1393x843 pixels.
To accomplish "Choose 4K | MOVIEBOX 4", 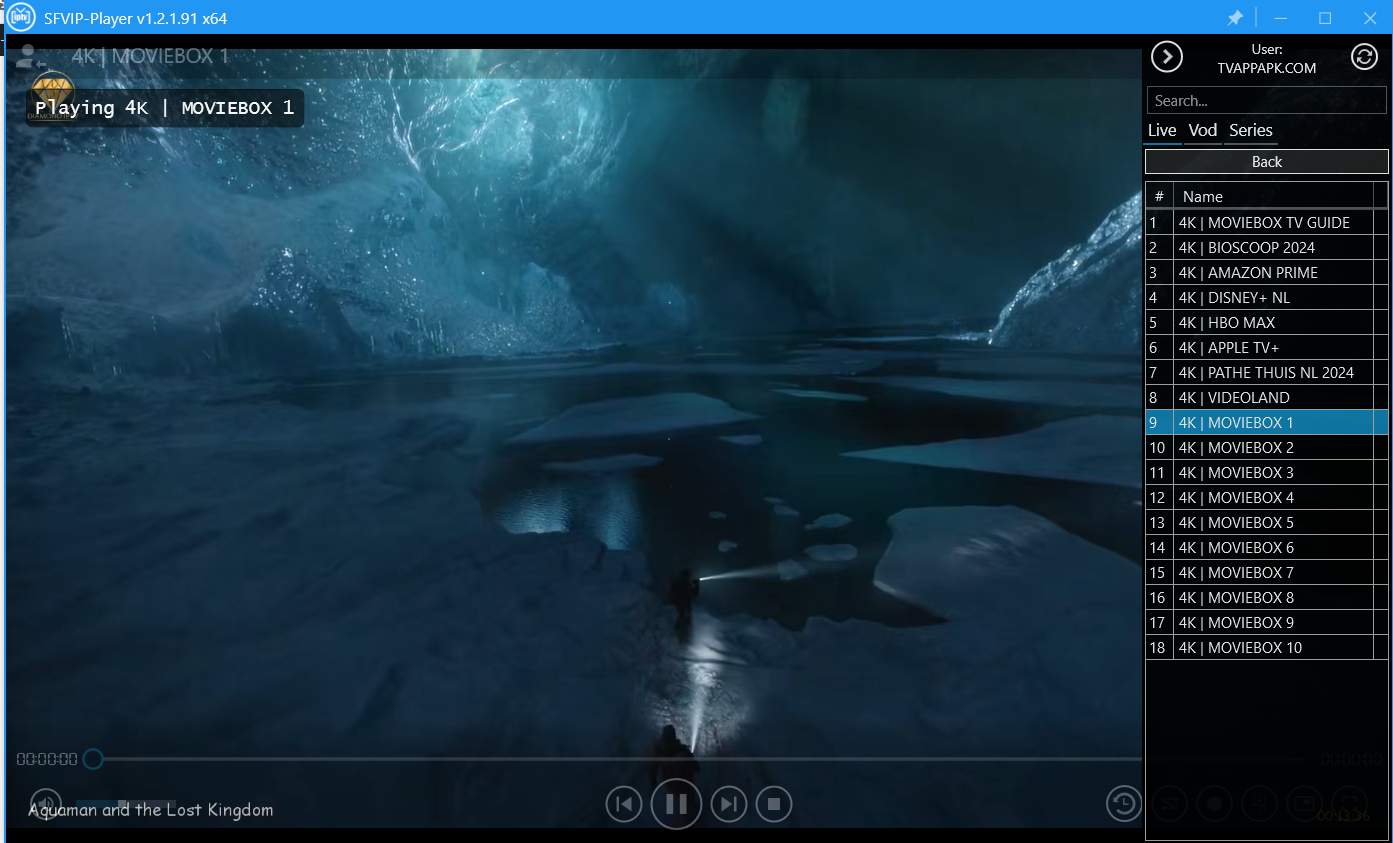I will coord(1266,497).
